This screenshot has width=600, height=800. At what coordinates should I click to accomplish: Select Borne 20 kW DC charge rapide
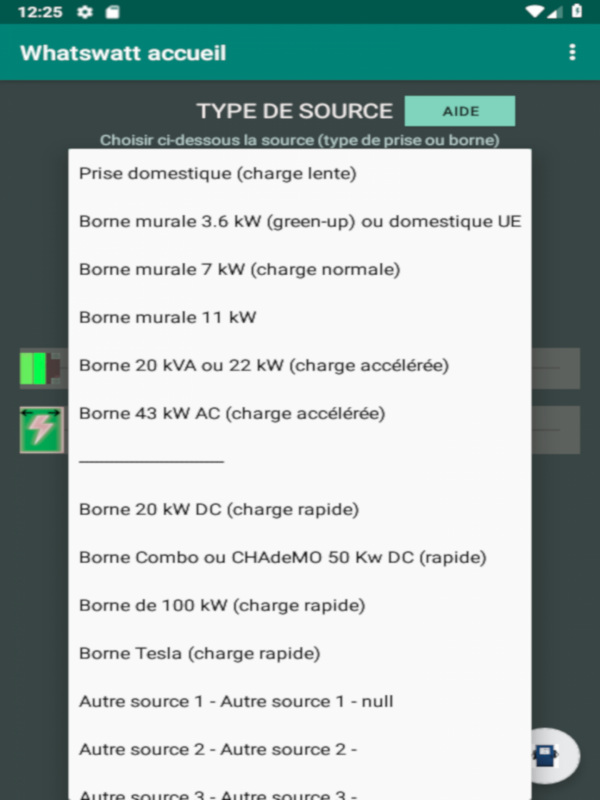(x=300, y=509)
